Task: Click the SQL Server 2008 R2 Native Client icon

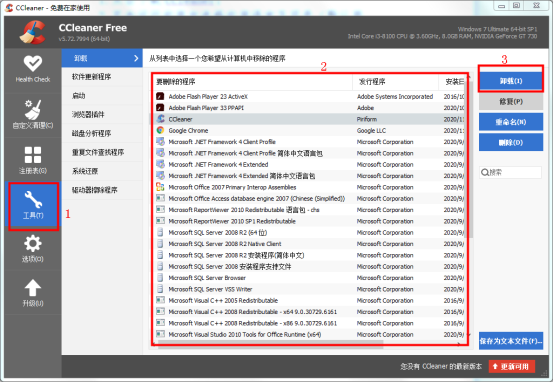Action: tap(160, 244)
